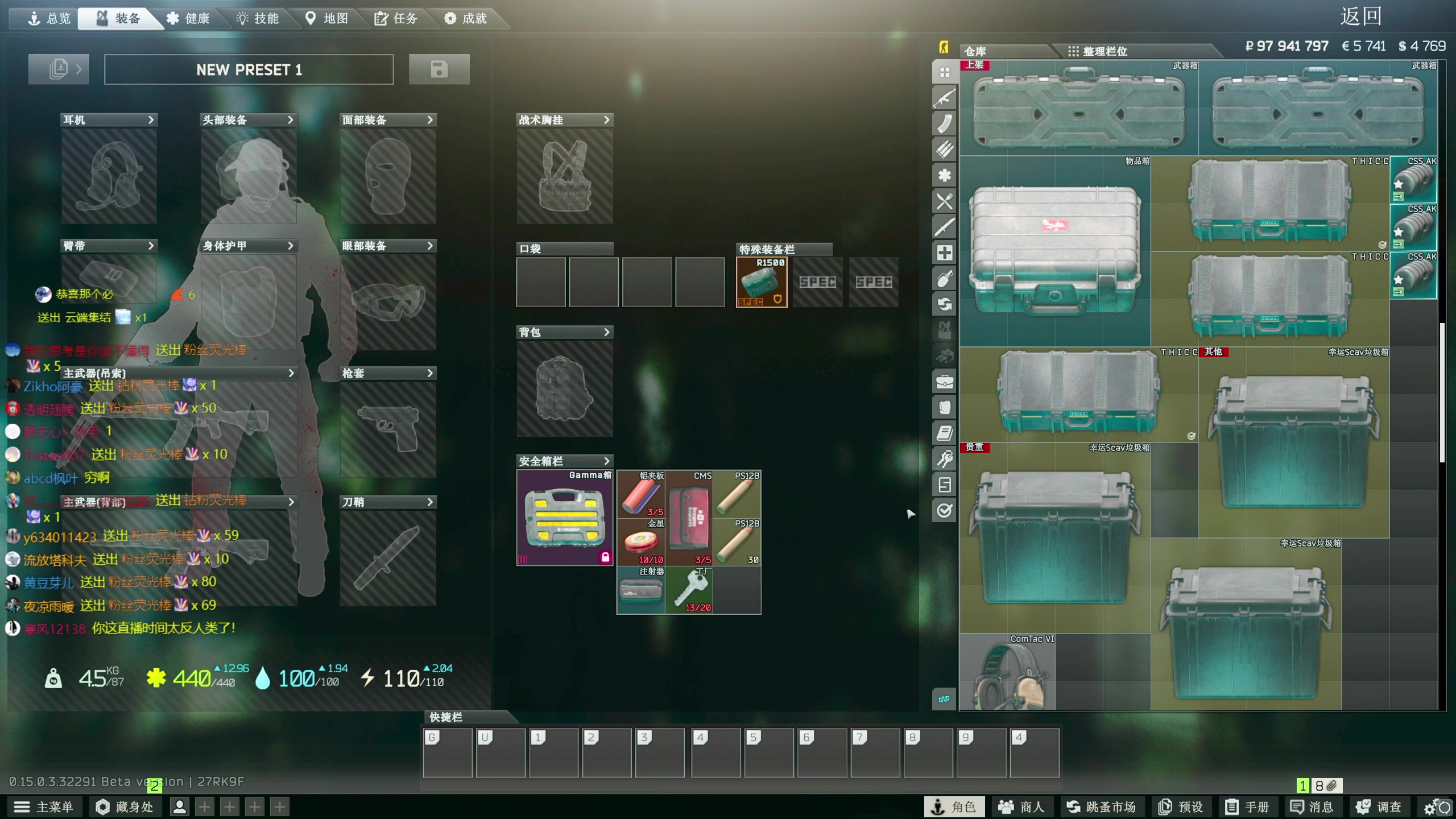Select the 工厂 key in the container
The image size is (1456, 819).
coord(689,590)
